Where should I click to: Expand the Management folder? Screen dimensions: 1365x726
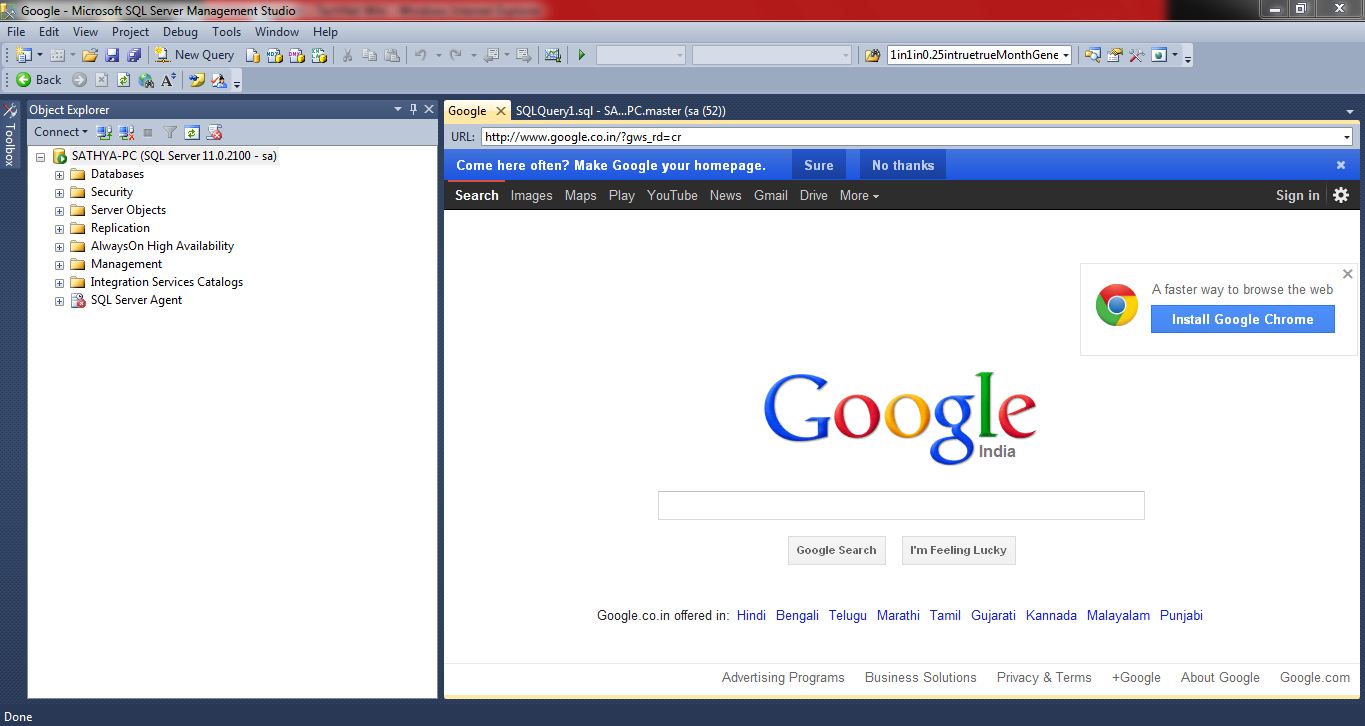coord(59,264)
